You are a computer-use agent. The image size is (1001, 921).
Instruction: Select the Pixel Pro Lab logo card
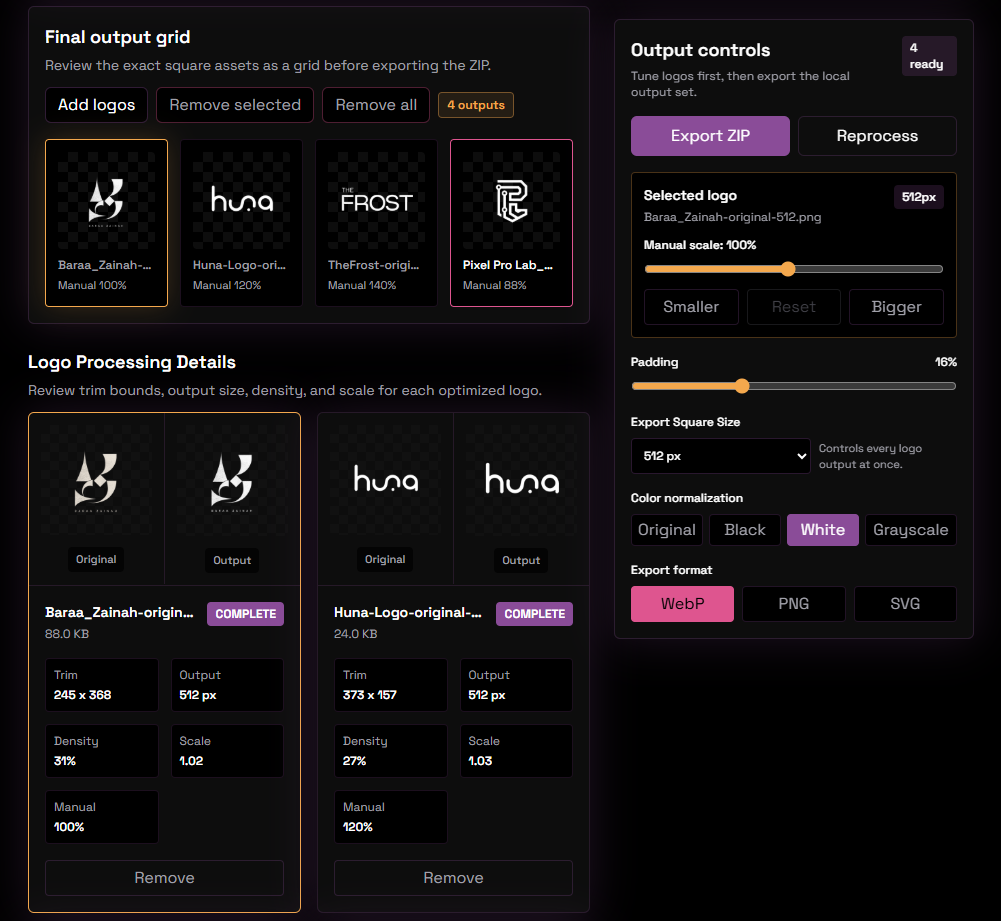(511, 223)
